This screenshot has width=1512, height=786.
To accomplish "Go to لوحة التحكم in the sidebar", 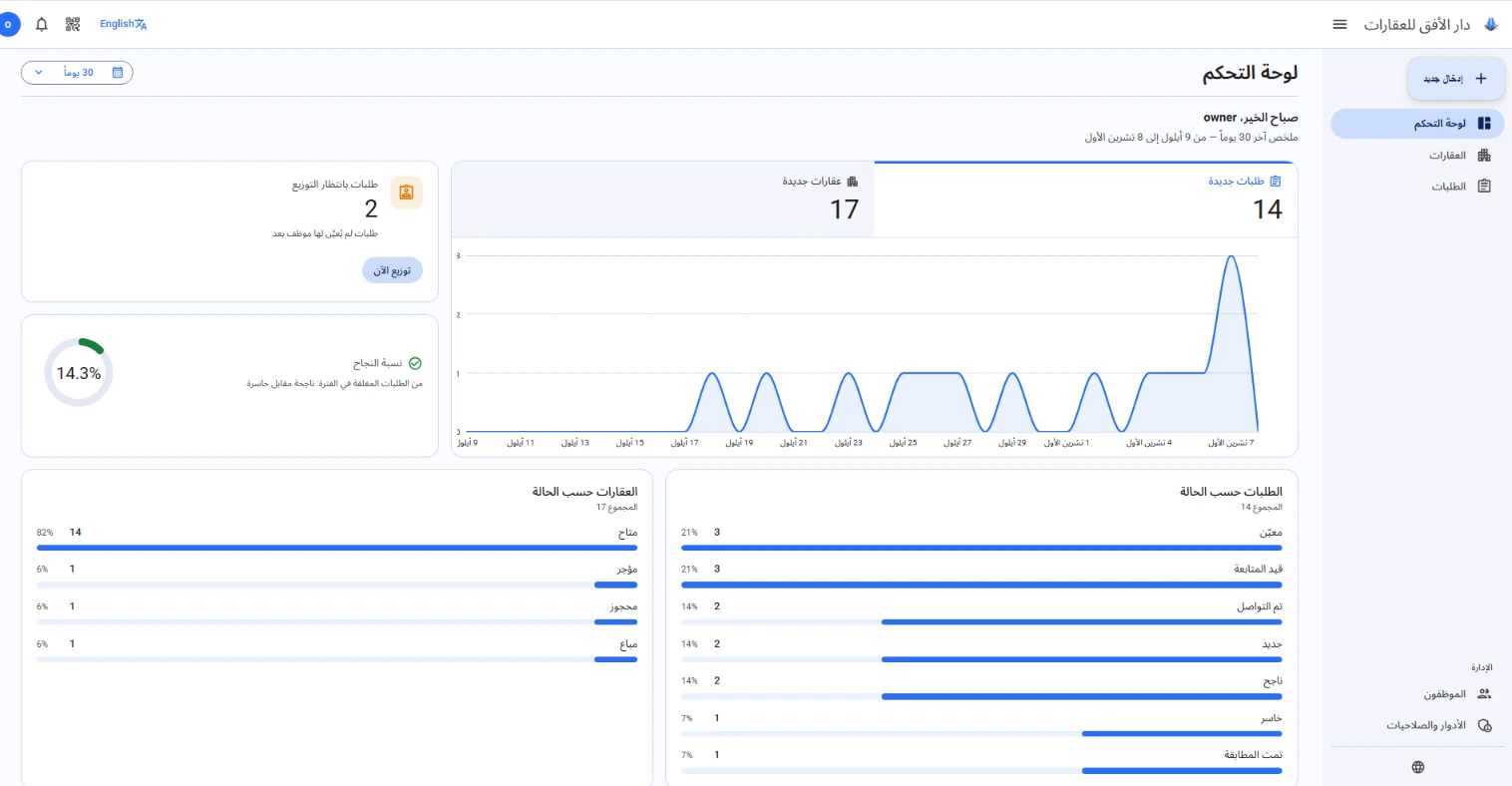I will point(1417,124).
